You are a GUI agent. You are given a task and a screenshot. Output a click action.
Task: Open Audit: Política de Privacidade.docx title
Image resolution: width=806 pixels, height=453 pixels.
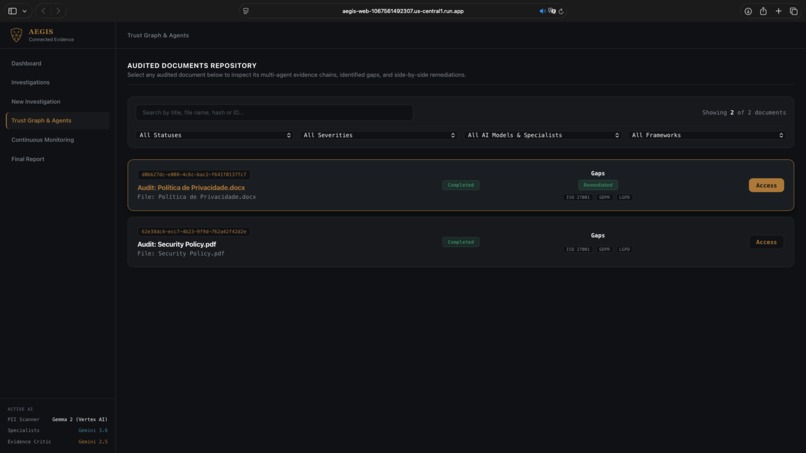pyautogui.click(x=191, y=188)
